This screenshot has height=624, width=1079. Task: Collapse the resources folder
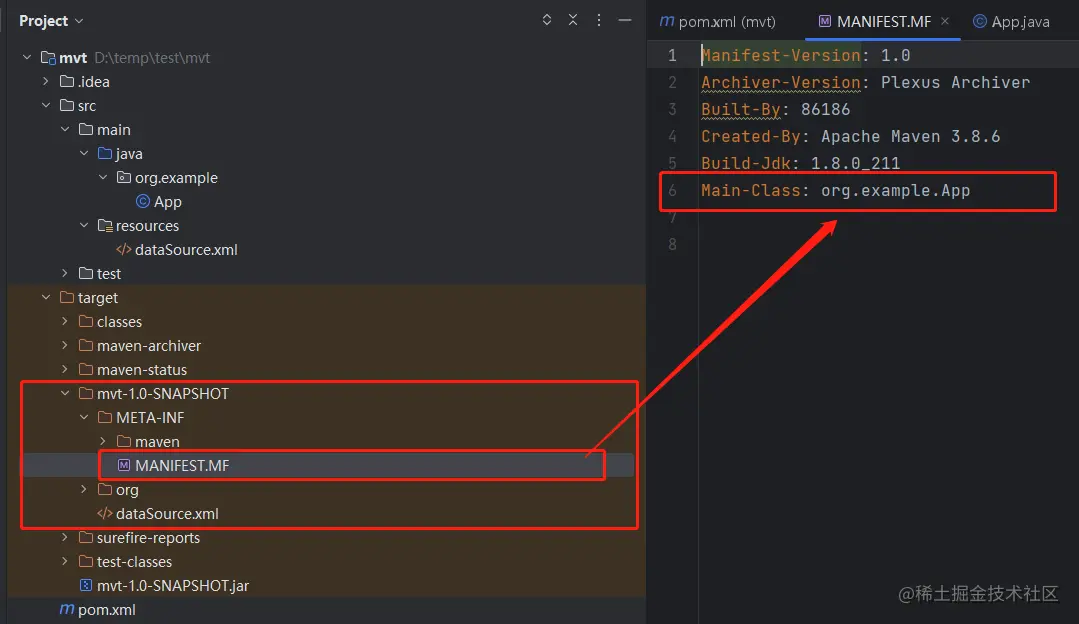(84, 226)
